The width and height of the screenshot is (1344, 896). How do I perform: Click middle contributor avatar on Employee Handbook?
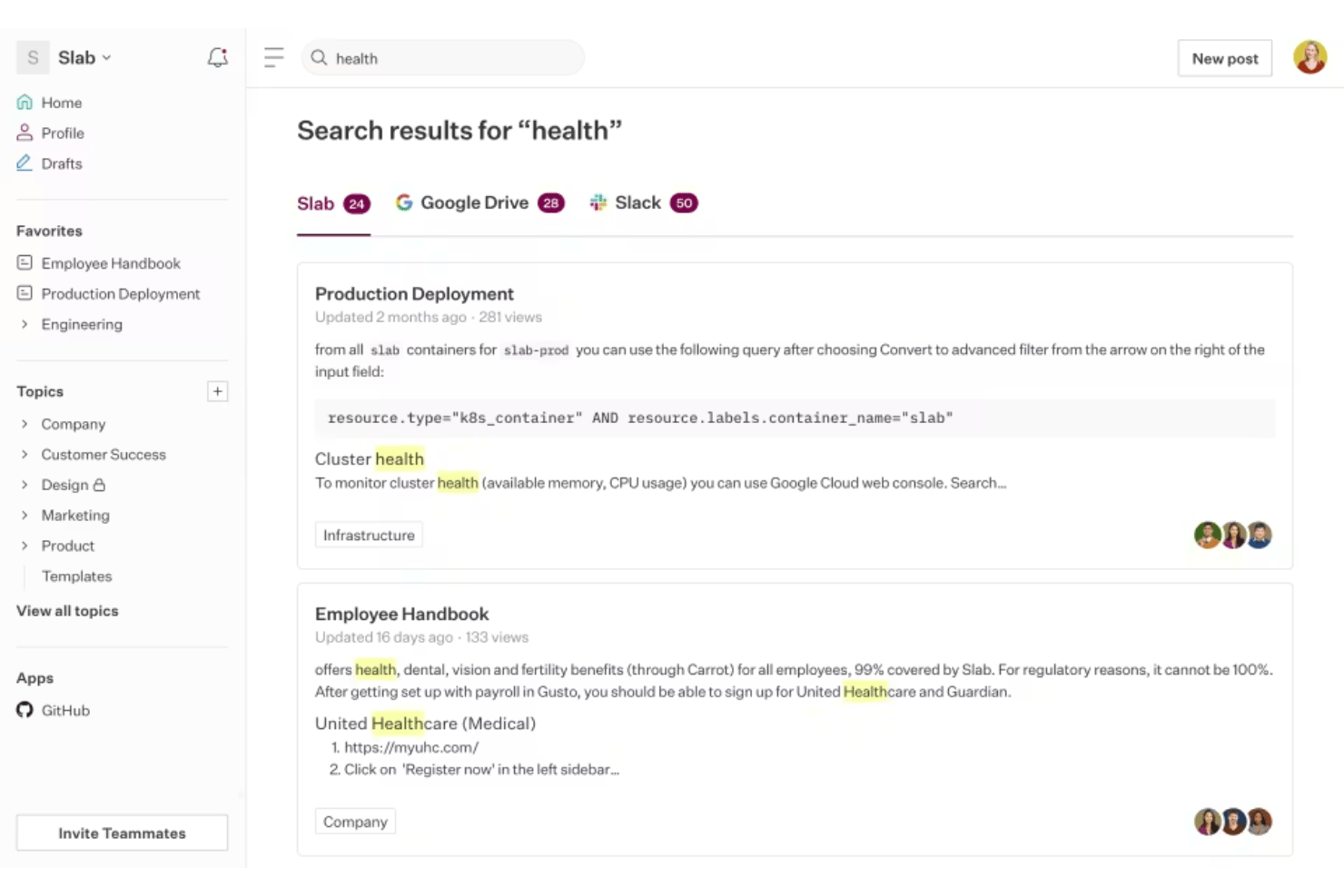(1233, 822)
